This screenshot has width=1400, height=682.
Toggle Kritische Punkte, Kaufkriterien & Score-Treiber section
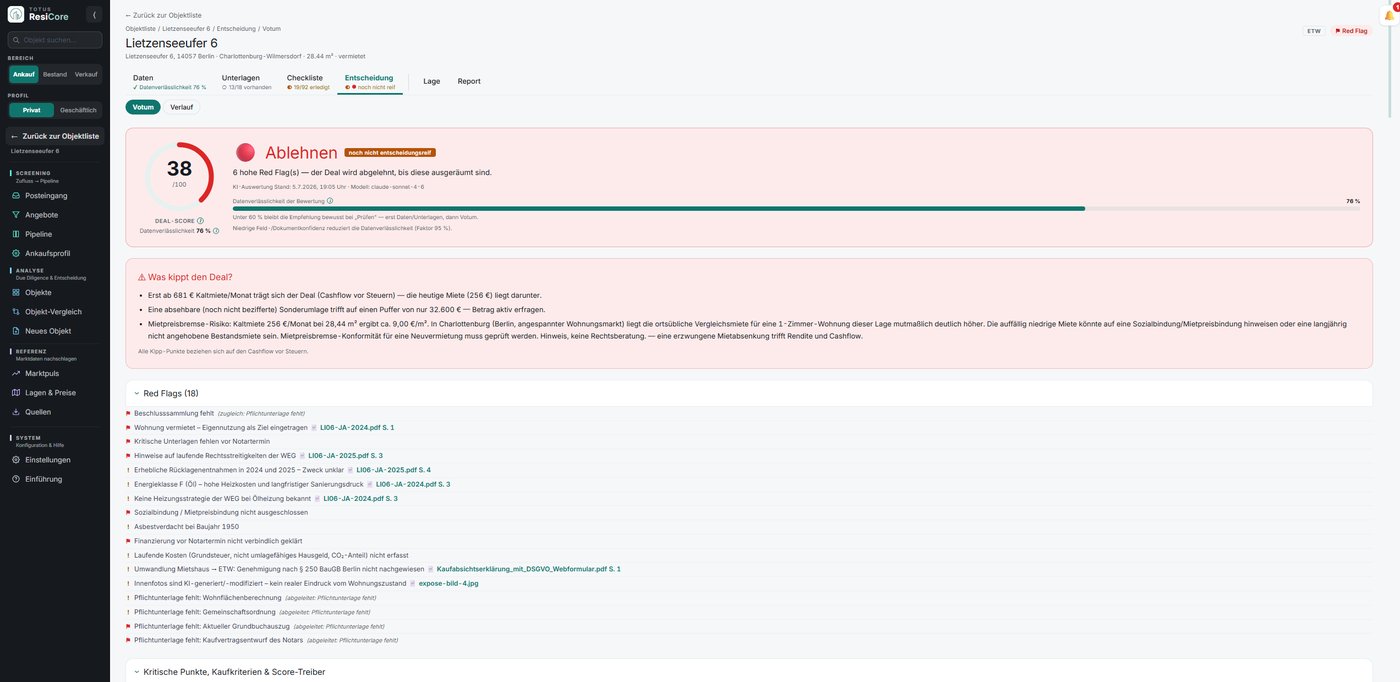click(x=748, y=672)
